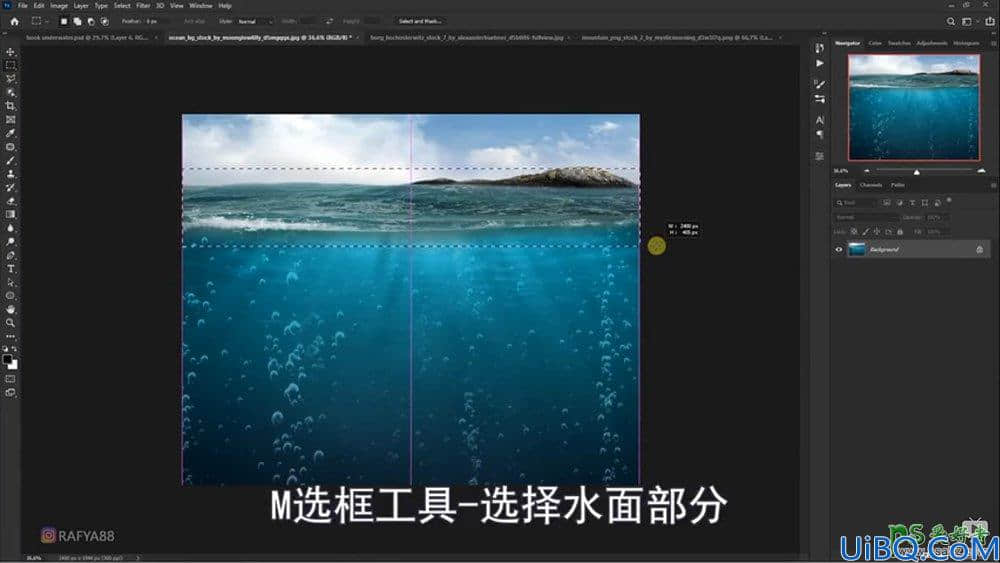Click the Background layer lock icon
The image size is (1000, 563).
980,249
